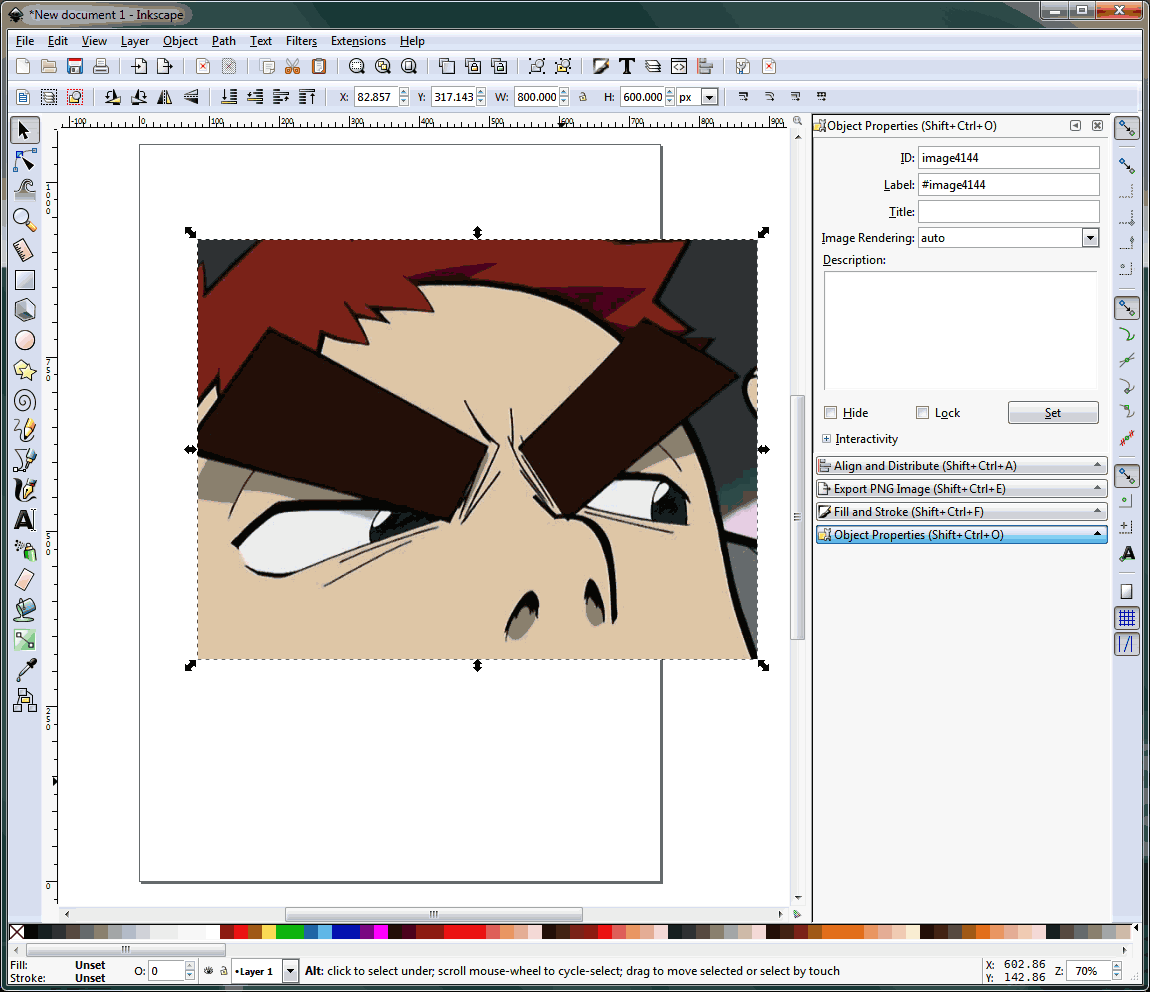This screenshot has width=1150, height=992.
Task: Select the Spray tool
Action: (x=24, y=550)
